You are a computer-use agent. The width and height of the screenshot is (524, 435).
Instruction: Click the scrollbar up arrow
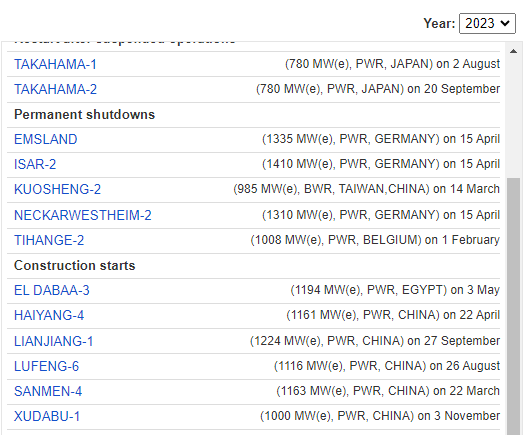pyautogui.click(x=514, y=51)
